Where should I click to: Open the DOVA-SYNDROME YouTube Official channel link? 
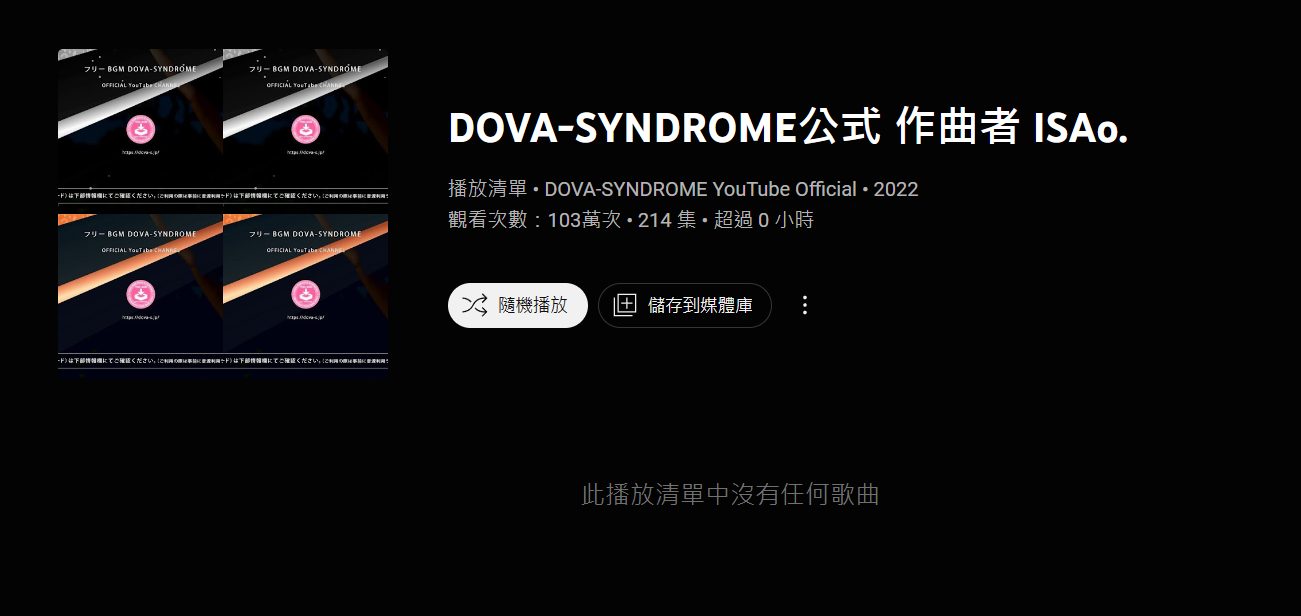tap(700, 189)
